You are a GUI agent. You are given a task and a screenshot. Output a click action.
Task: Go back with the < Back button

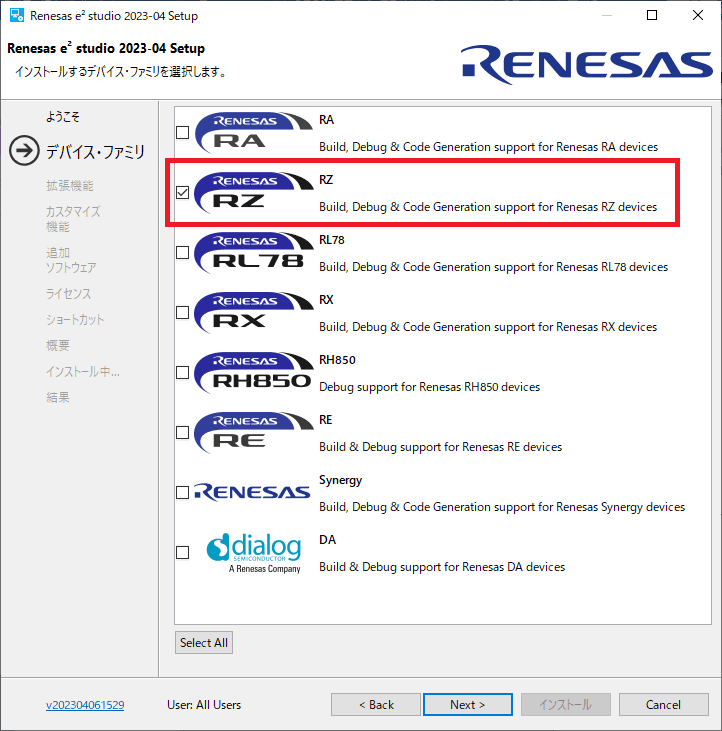pos(376,704)
